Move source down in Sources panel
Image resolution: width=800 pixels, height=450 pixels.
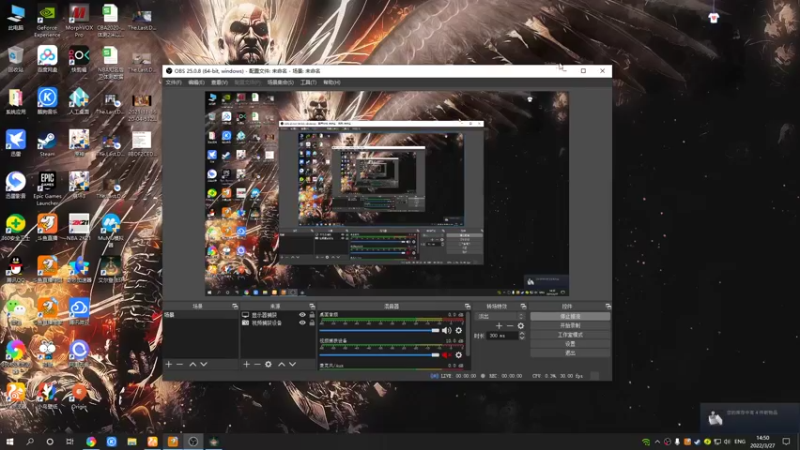pos(292,364)
